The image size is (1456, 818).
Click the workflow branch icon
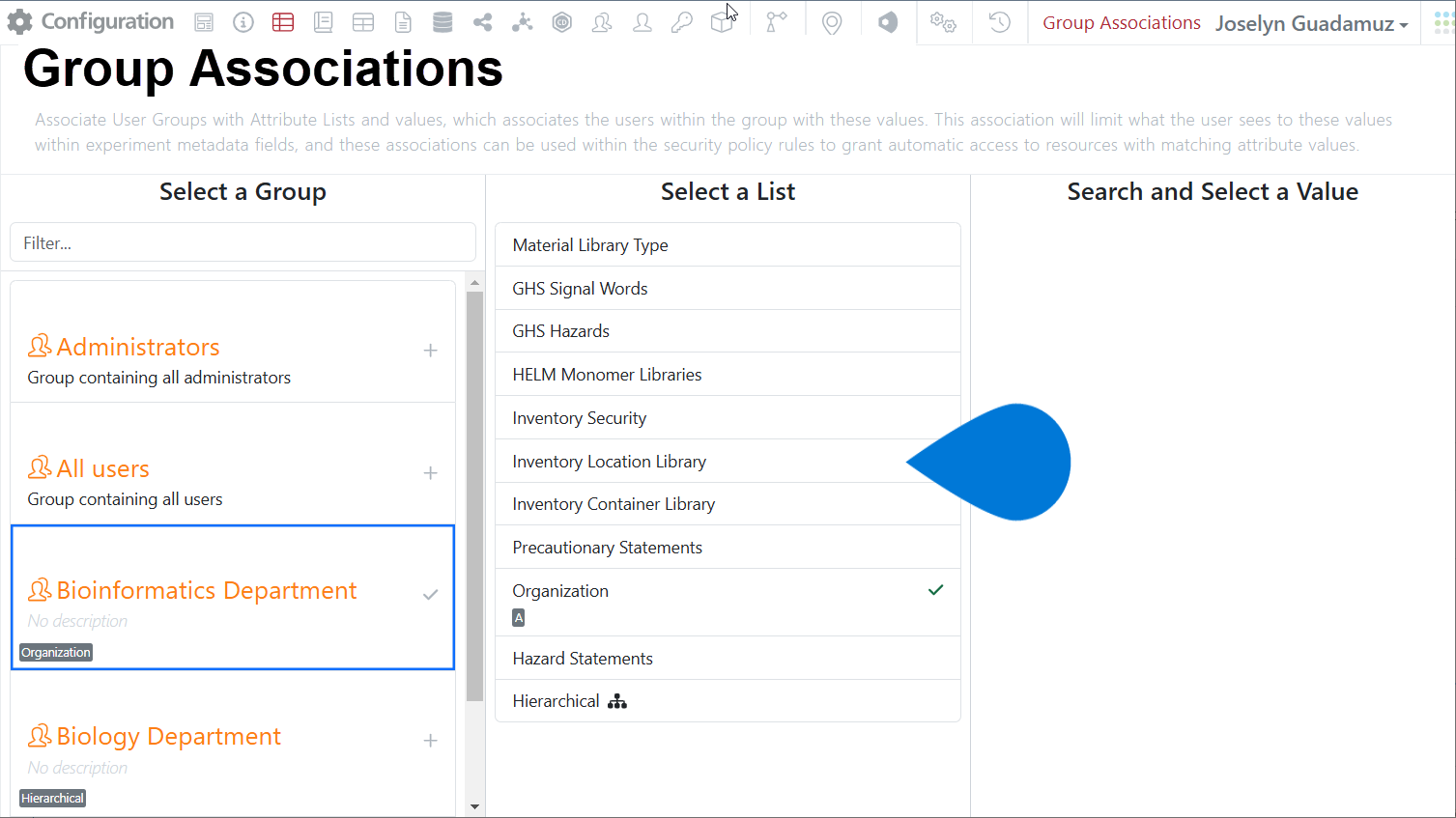coord(776,22)
